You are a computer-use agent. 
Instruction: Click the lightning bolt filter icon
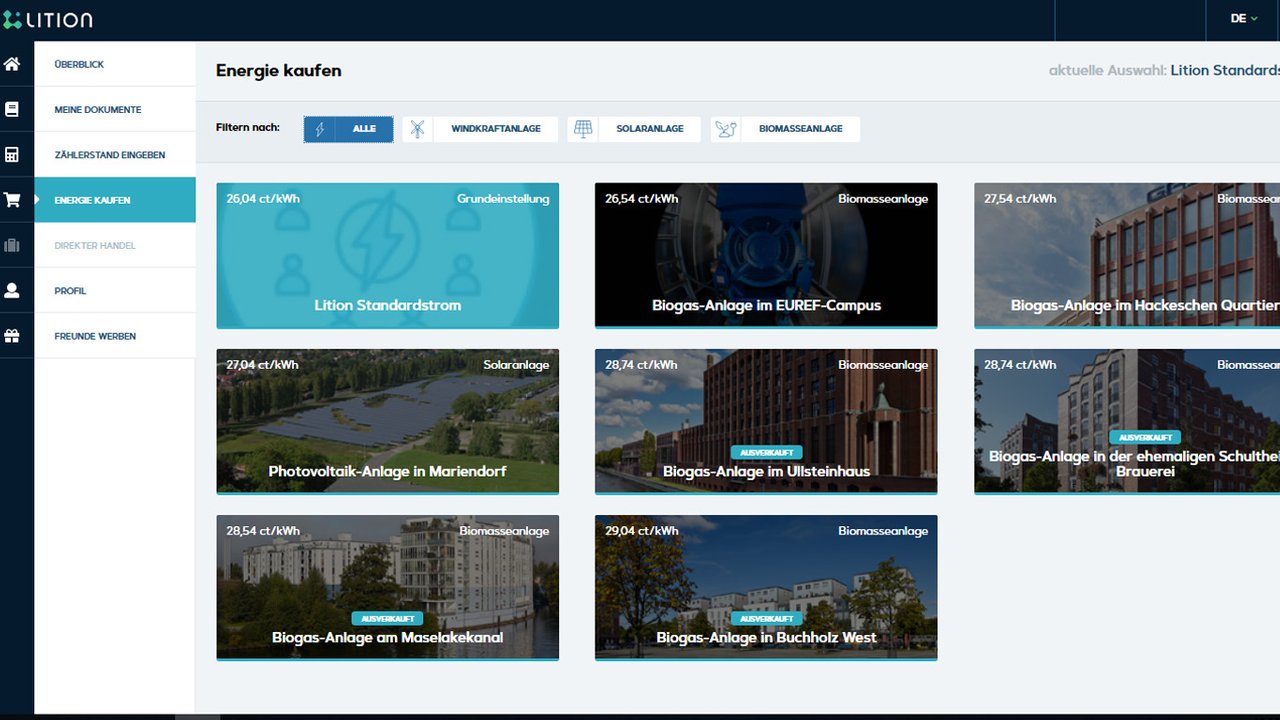point(320,129)
